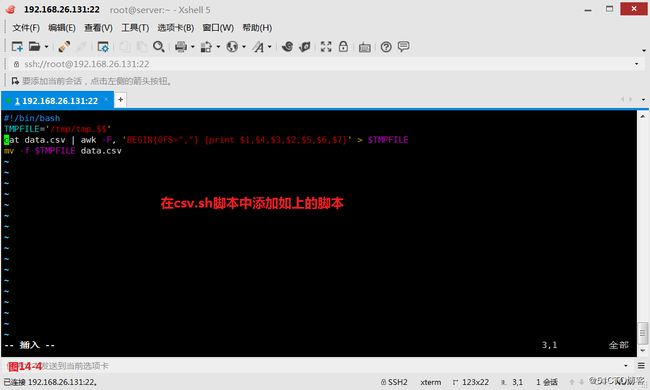Add a new tab with plus button

pos(120,99)
